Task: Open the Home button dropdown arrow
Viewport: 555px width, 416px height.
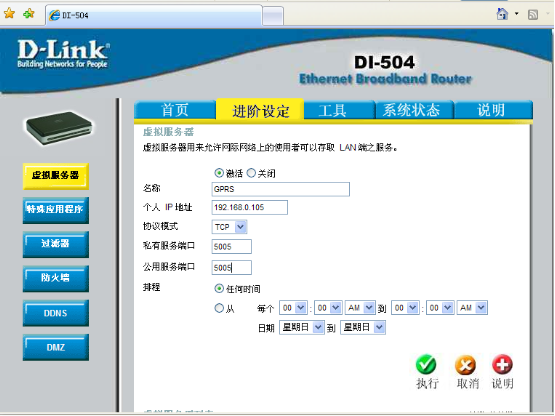Action: pos(516,14)
